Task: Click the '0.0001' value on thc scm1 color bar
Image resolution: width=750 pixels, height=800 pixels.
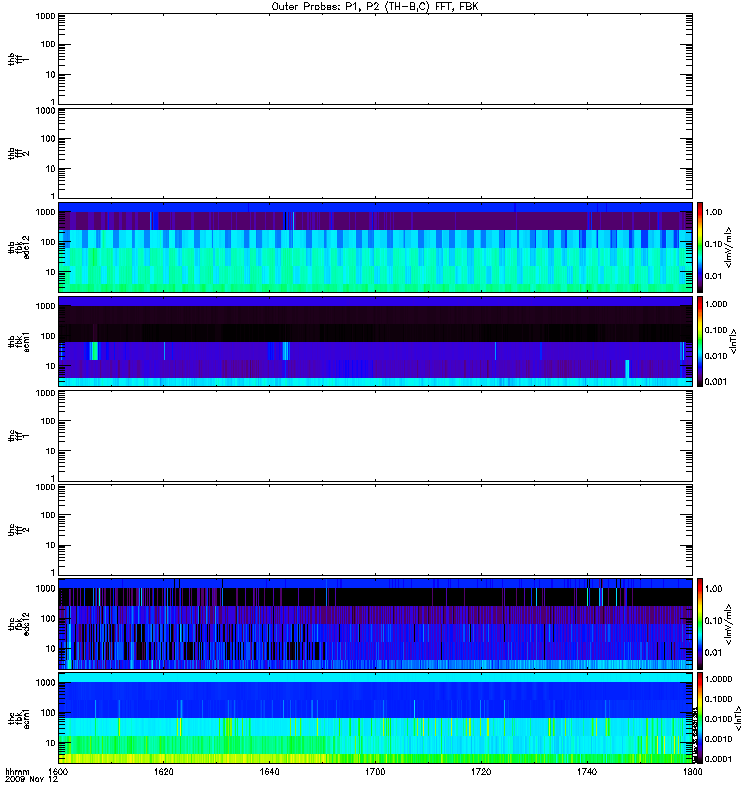Action: click(x=718, y=759)
